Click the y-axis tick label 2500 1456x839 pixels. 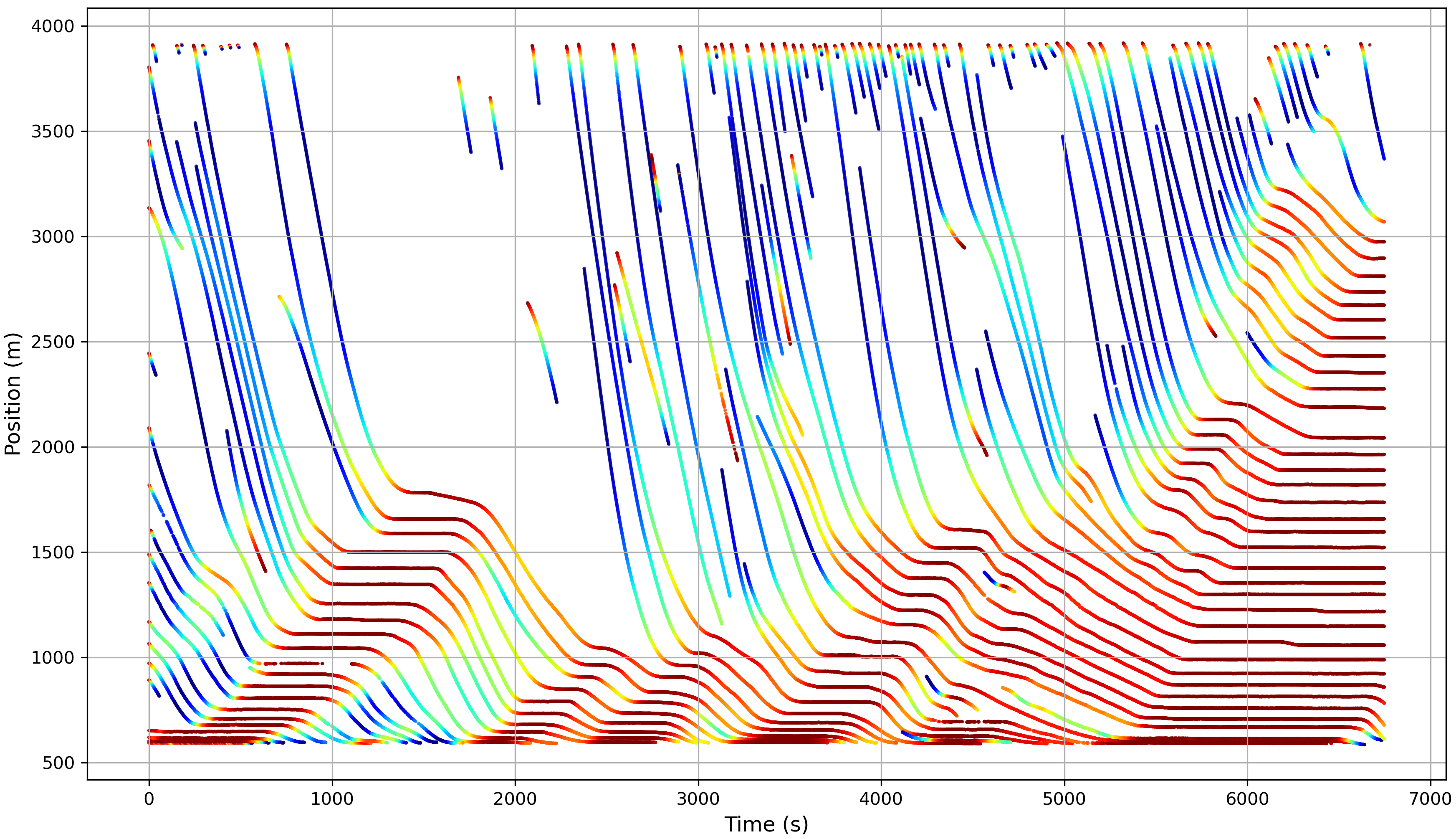[x=53, y=342]
